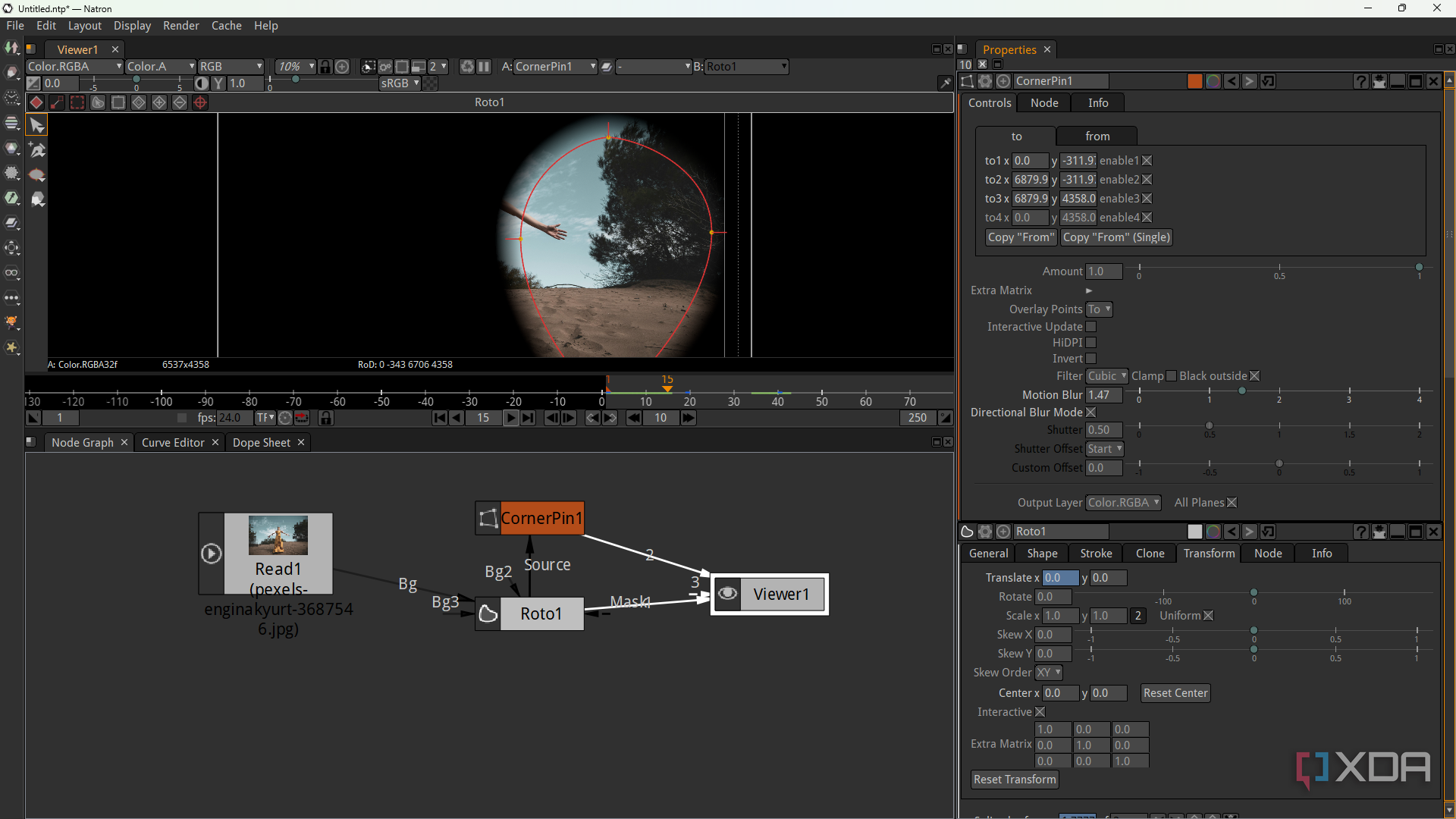The width and height of the screenshot is (1456, 819).
Task: Toggle Black outside checkbox
Action: (x=1255, y=376)
